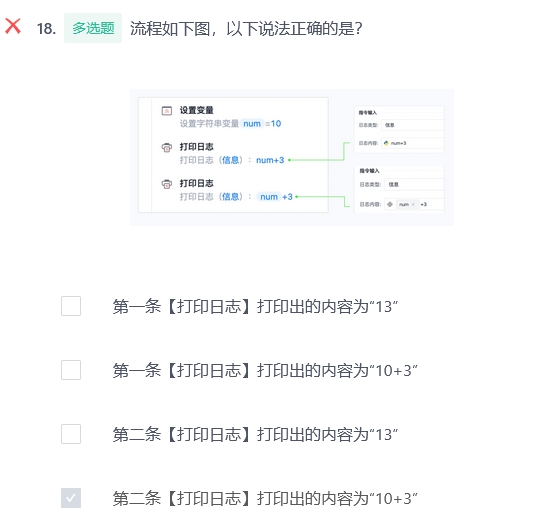The height and width of the screenshot is (531, 533).
Task: Click the red X wrong-answer mark
Action: click(13, 27)
